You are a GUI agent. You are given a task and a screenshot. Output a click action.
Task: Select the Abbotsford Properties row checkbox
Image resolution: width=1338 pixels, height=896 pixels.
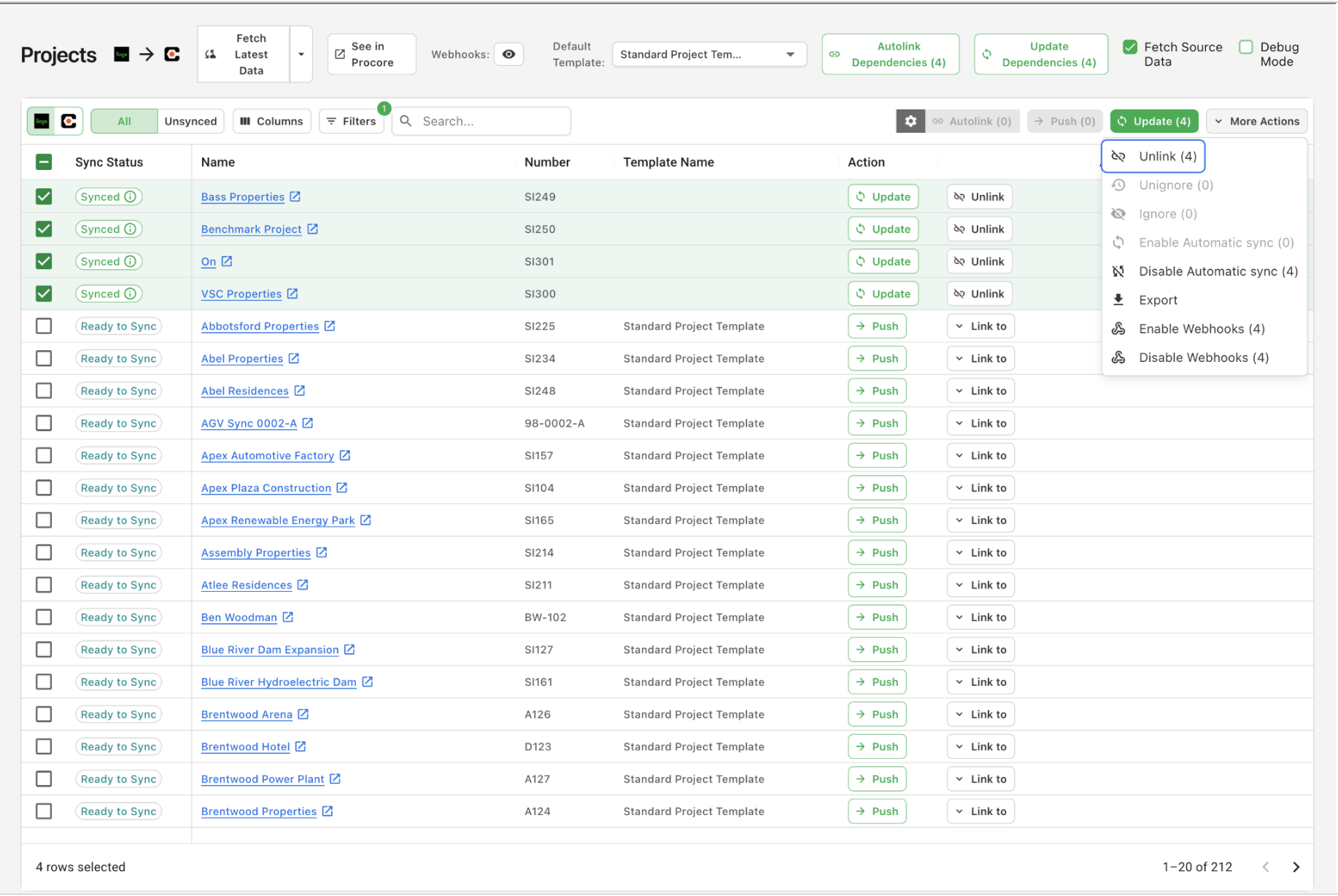coord(44,326)
